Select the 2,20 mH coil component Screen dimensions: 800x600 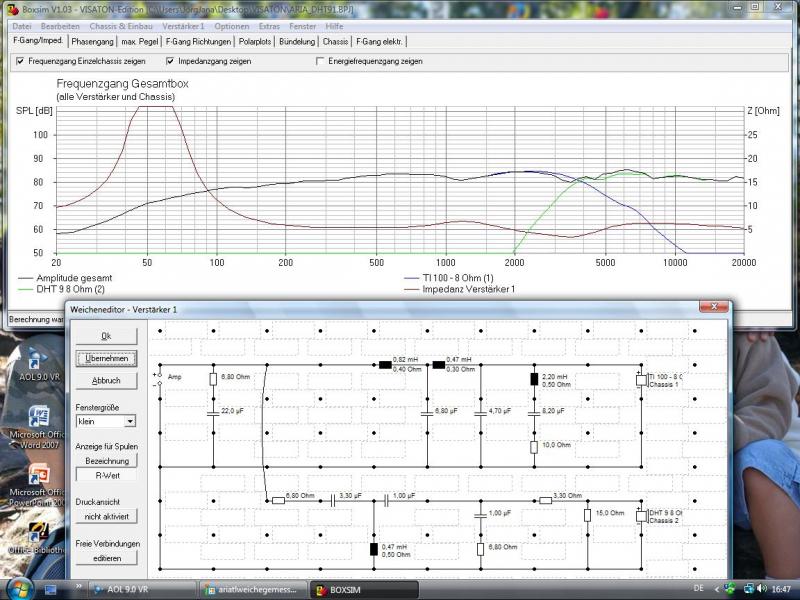(534, 379)
